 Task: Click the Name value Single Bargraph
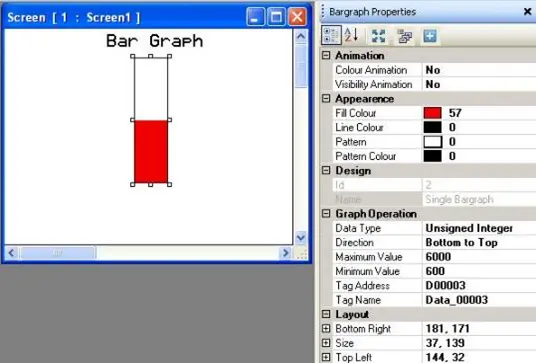coord(459,199)
